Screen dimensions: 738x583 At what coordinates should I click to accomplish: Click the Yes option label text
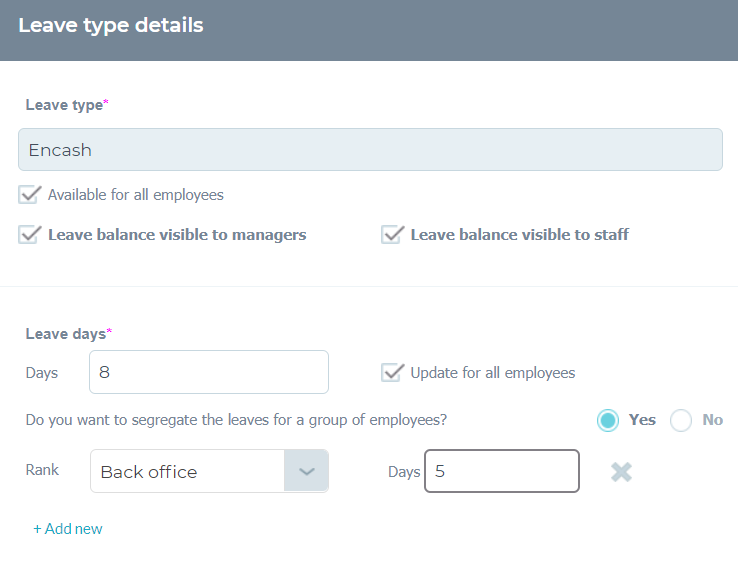pyautogui.click(x=642, y=420)
